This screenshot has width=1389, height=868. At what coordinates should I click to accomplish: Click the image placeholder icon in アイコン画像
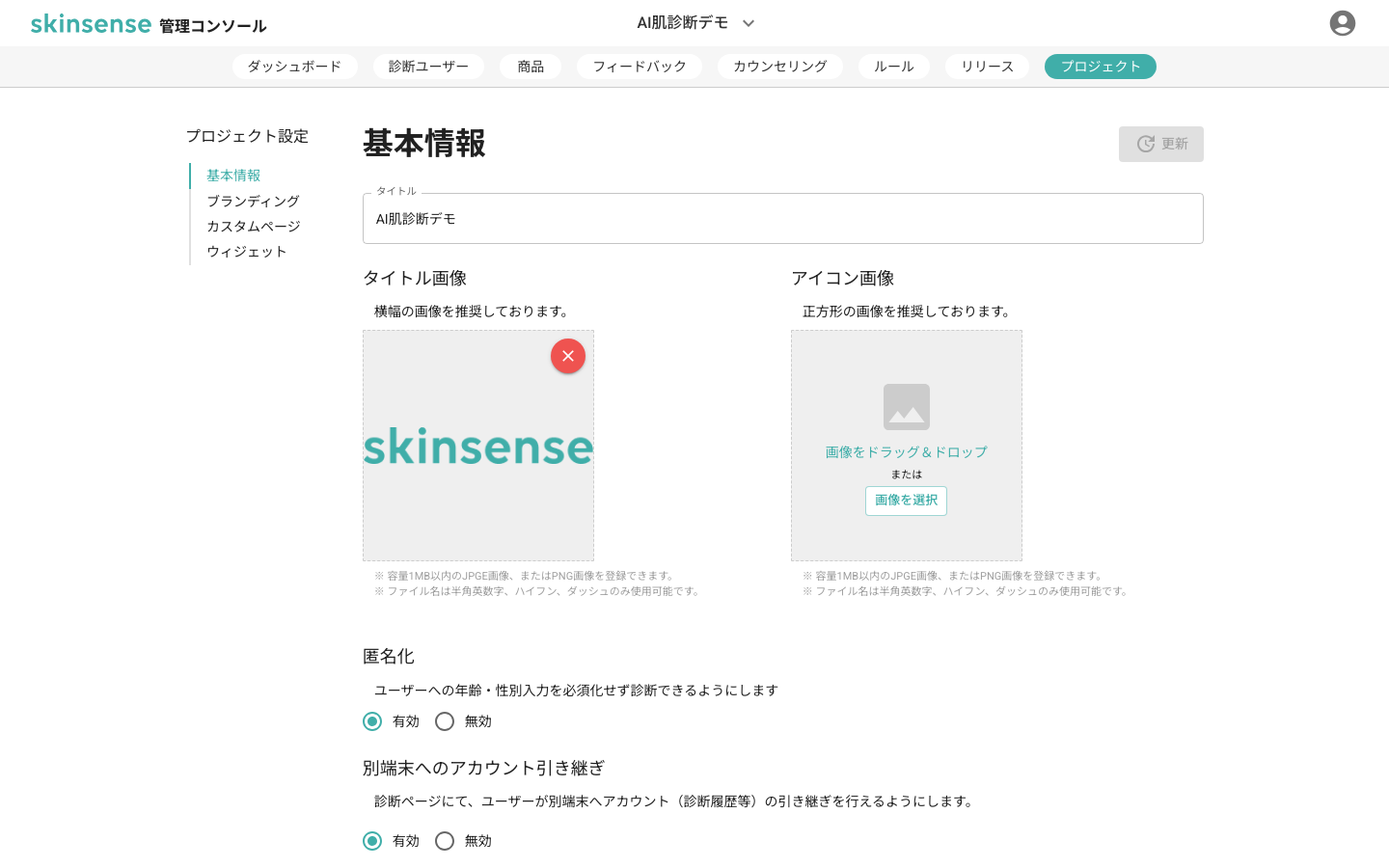click(x=907, y=407)
